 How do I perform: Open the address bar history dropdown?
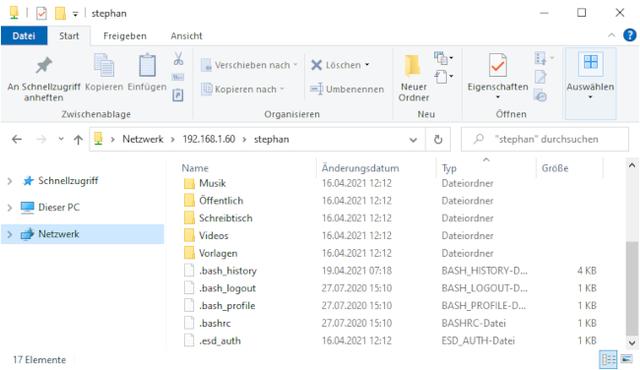click(x=413, y=140)
